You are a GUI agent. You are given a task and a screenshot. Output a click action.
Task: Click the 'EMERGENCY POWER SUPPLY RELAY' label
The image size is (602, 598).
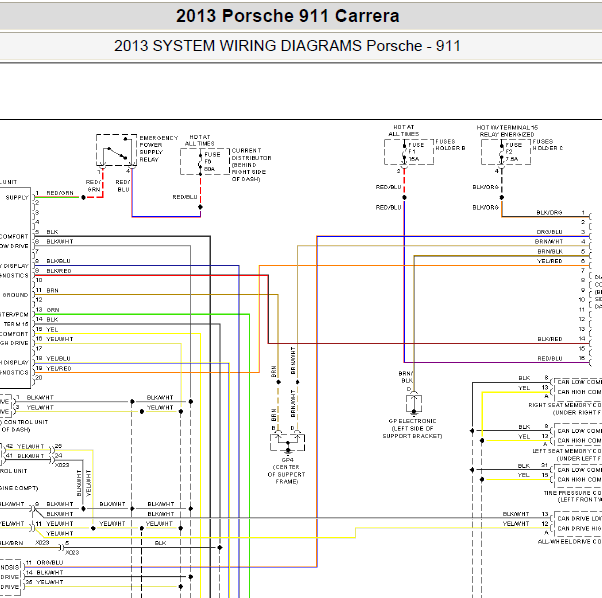tap(159, 149)
